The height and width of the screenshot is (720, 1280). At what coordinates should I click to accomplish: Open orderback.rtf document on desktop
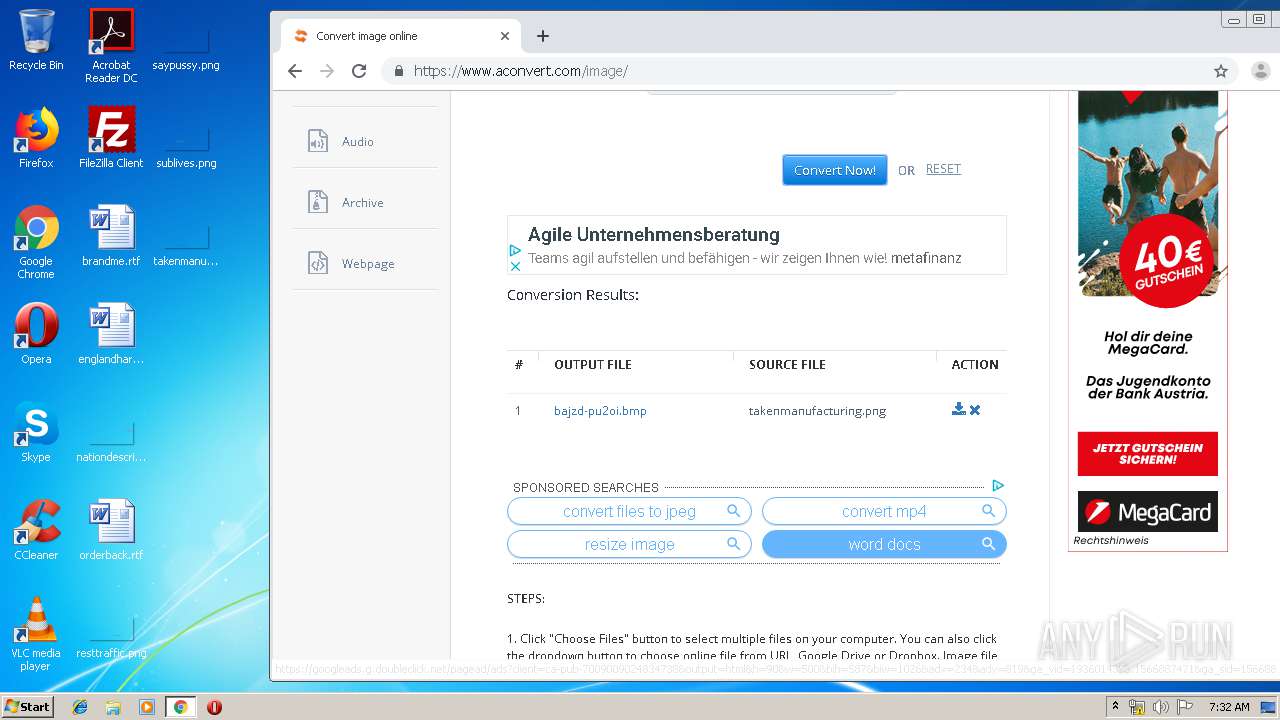click(x=111, y=530)
